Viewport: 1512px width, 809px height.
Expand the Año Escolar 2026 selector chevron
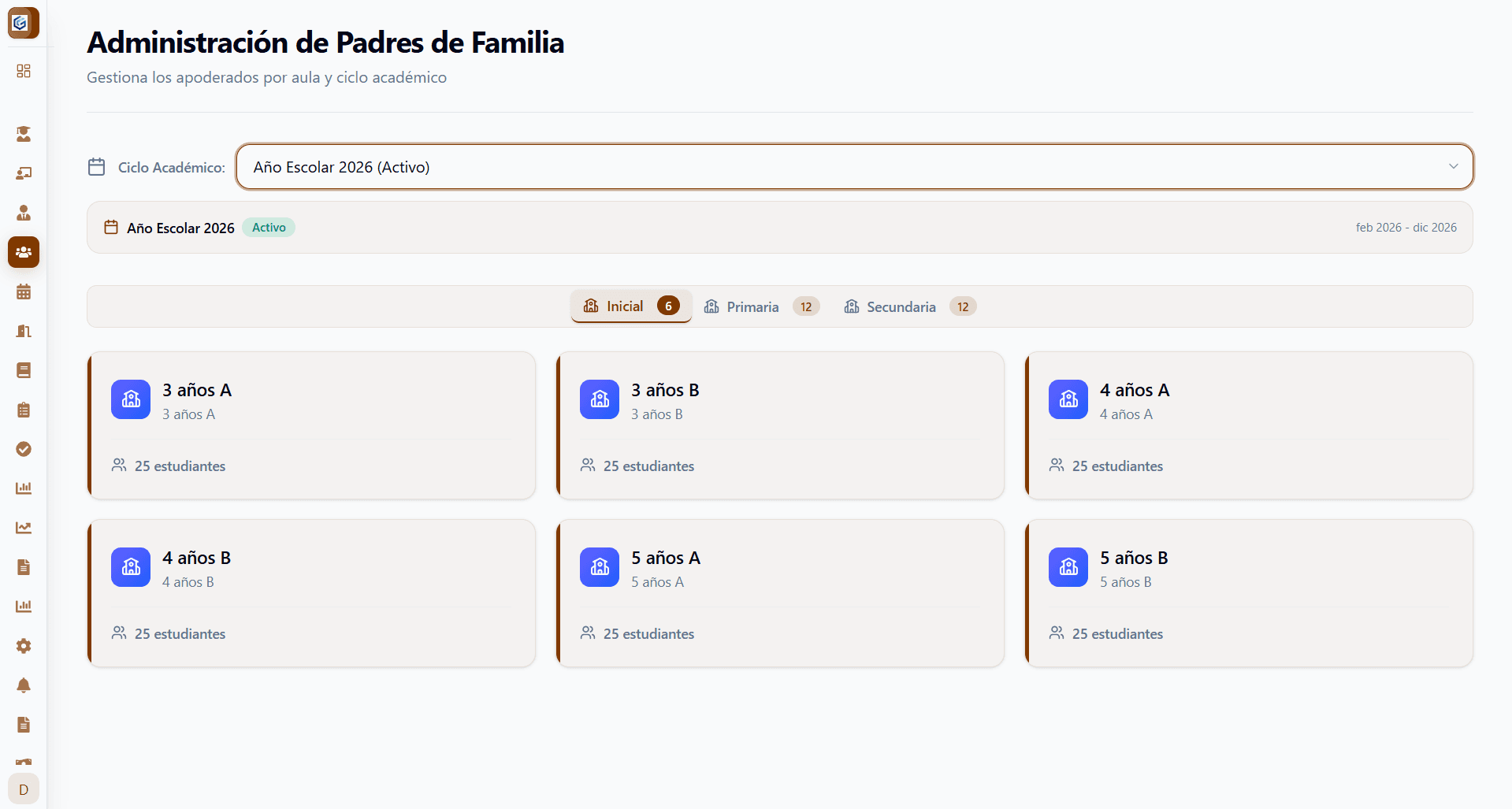point(1454,166)
